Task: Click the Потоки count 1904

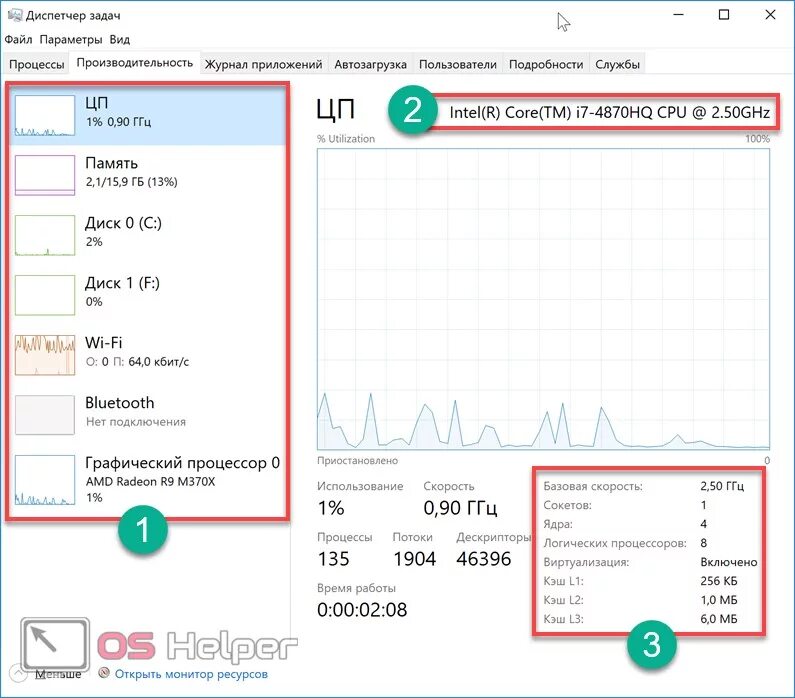Action: coord(415,559)
